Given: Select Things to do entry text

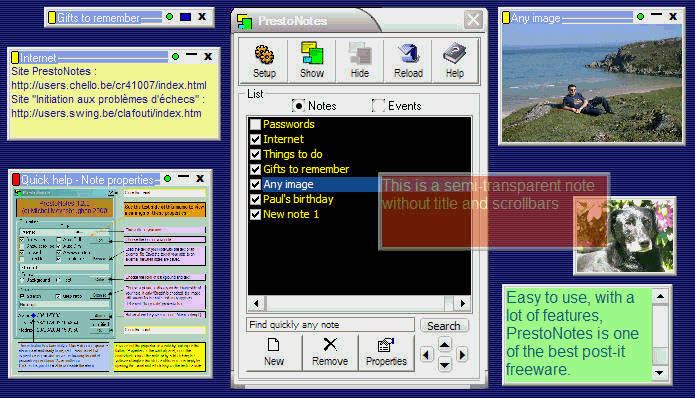Looking at the screenshot, I should pyautogui.click(x=293, y=154).
